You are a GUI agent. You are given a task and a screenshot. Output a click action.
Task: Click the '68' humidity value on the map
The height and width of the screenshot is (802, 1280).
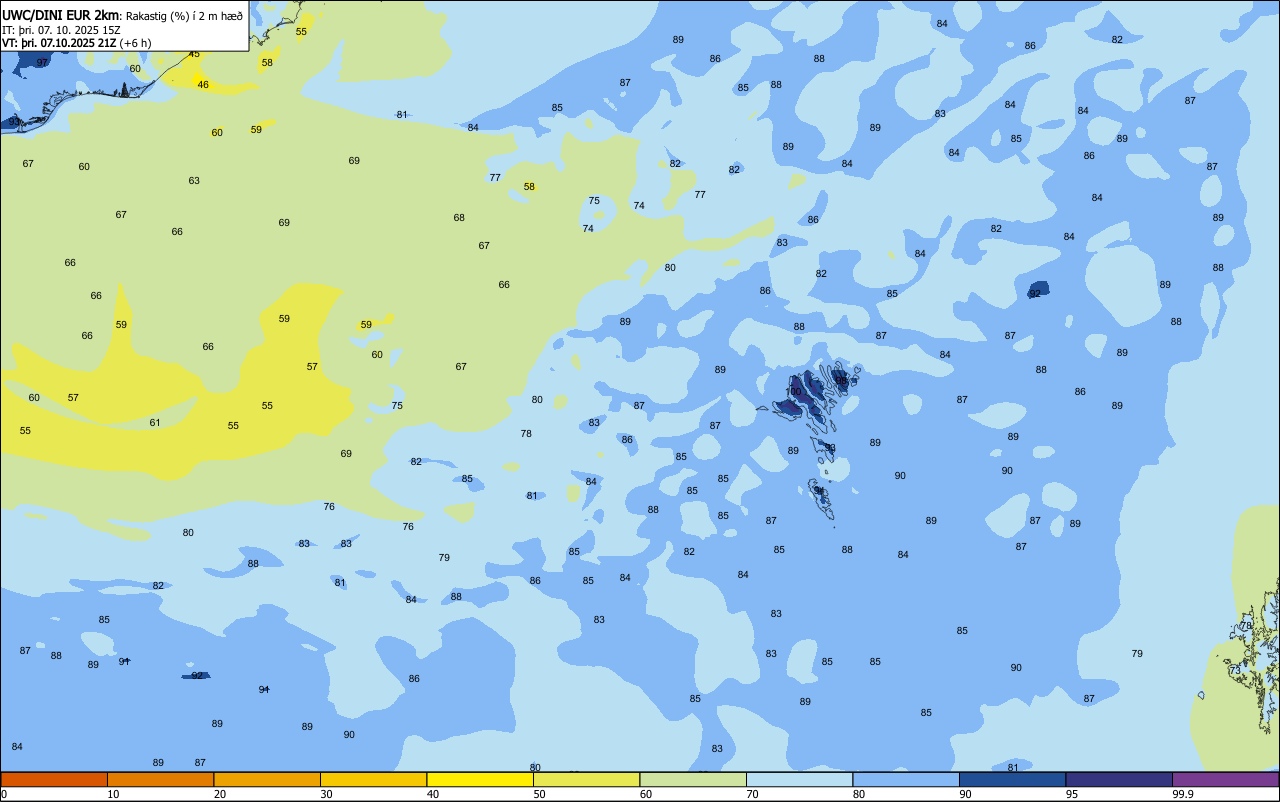[x=459, y=218]
